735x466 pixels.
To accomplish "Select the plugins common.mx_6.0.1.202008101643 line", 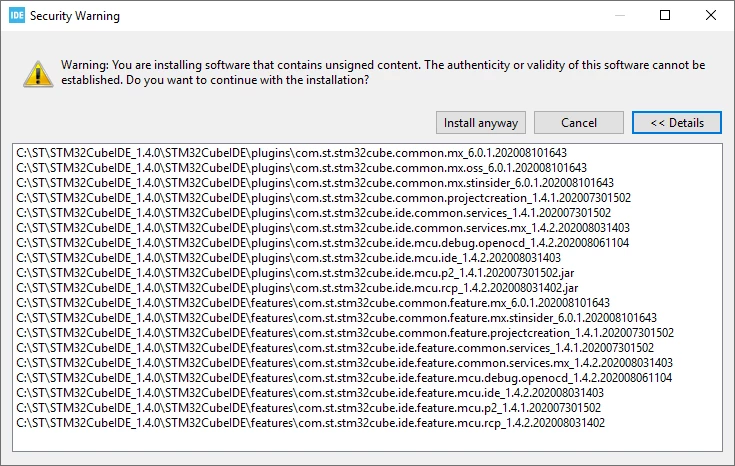I will point(291,153).
